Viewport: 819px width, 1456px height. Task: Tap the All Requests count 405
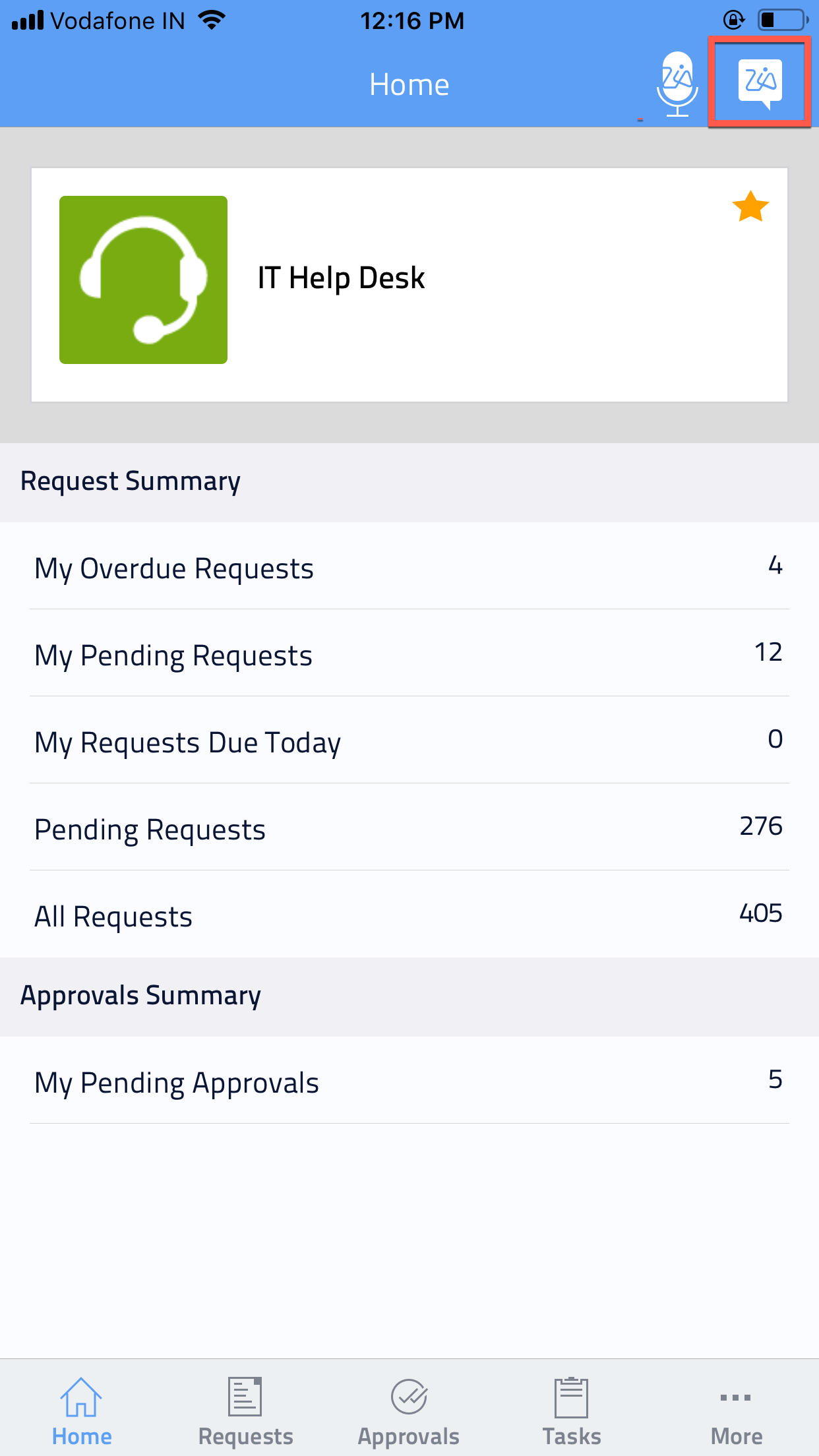tap(760, 913)
